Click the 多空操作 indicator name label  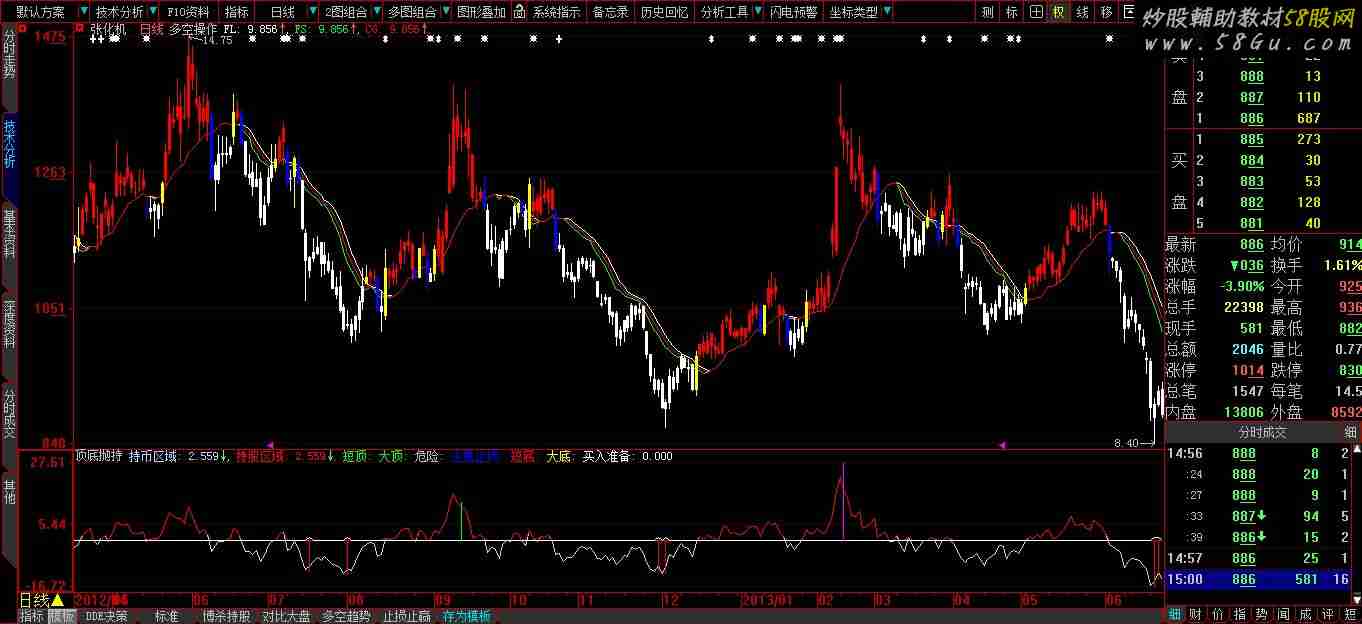[192, 30]
